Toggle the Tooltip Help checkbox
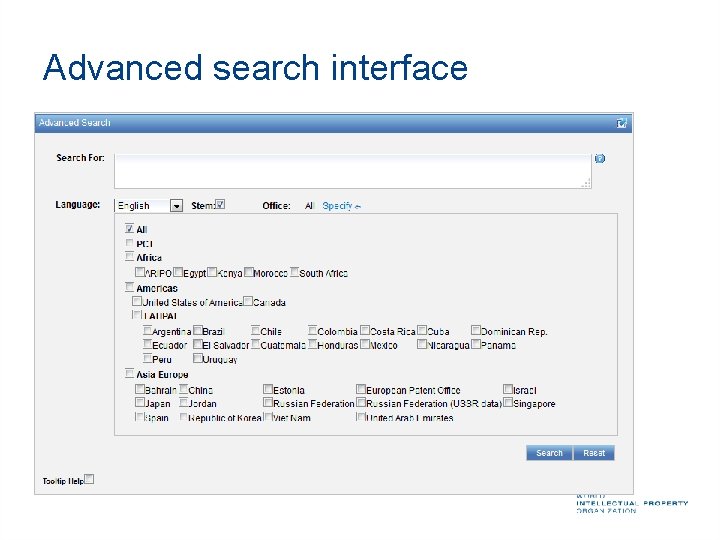720x540 pixels. pos(90,479)
